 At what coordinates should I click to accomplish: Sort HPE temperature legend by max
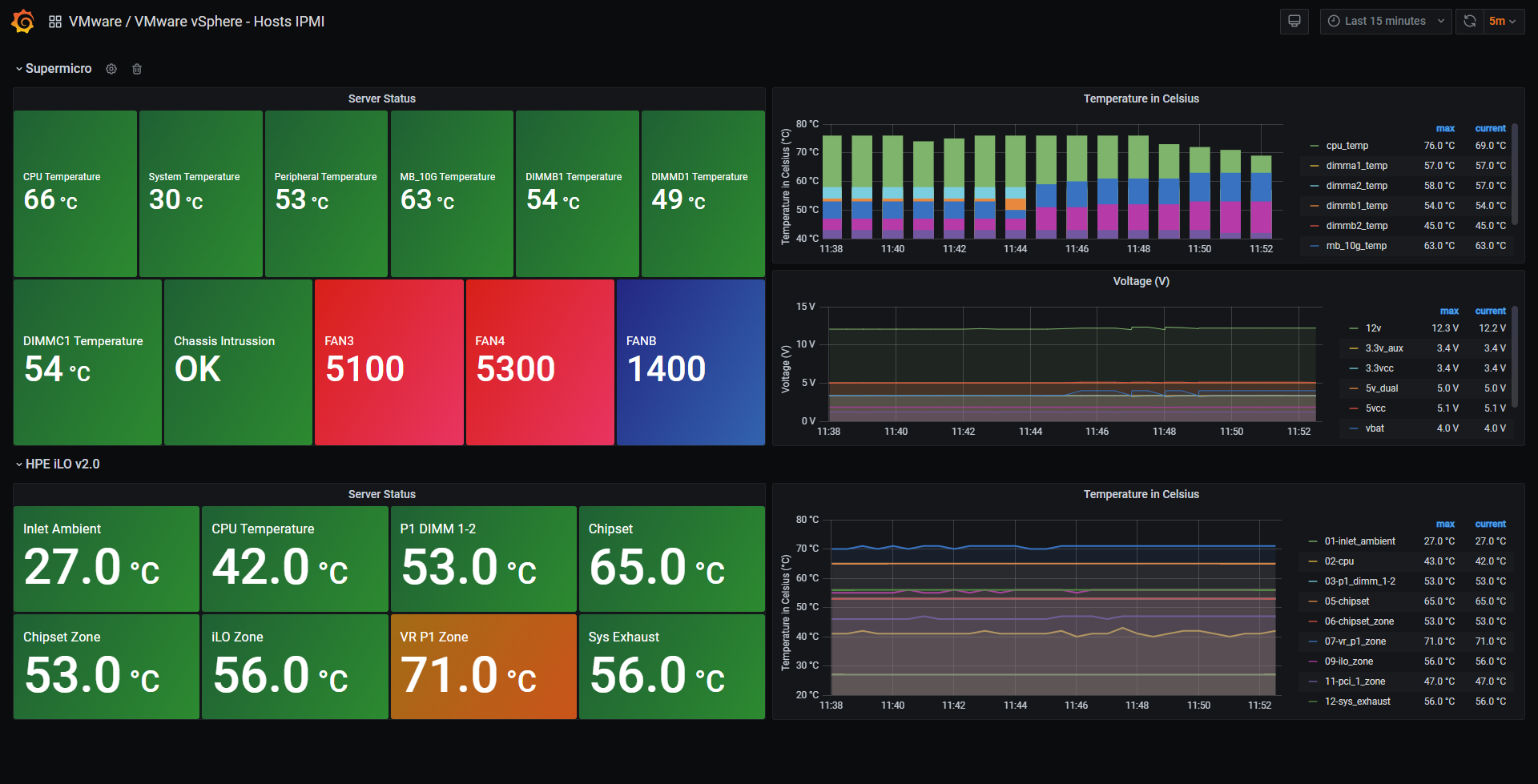[1445, 524]
